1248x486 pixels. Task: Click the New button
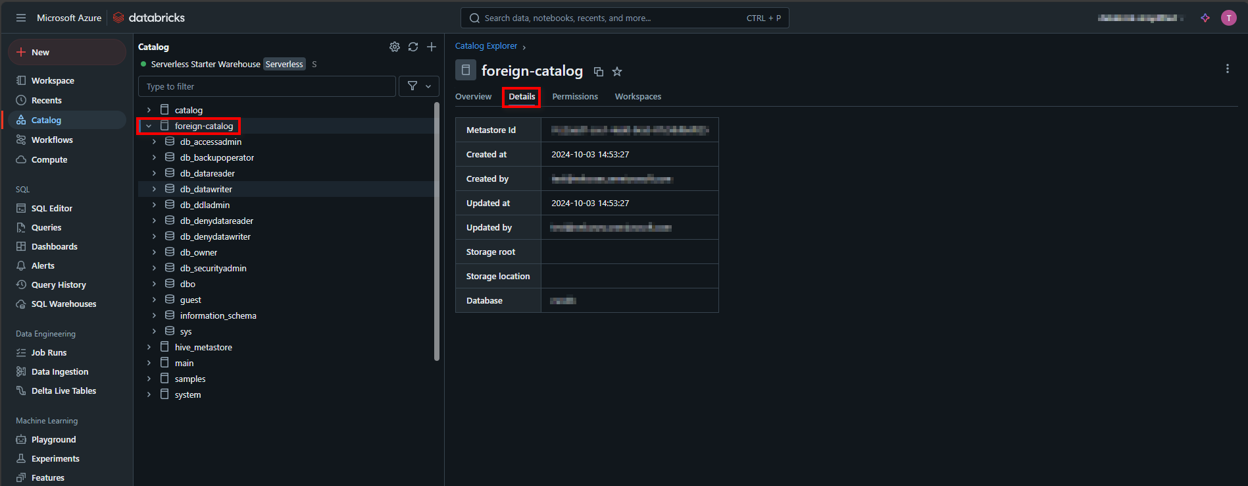coord(67,52)
